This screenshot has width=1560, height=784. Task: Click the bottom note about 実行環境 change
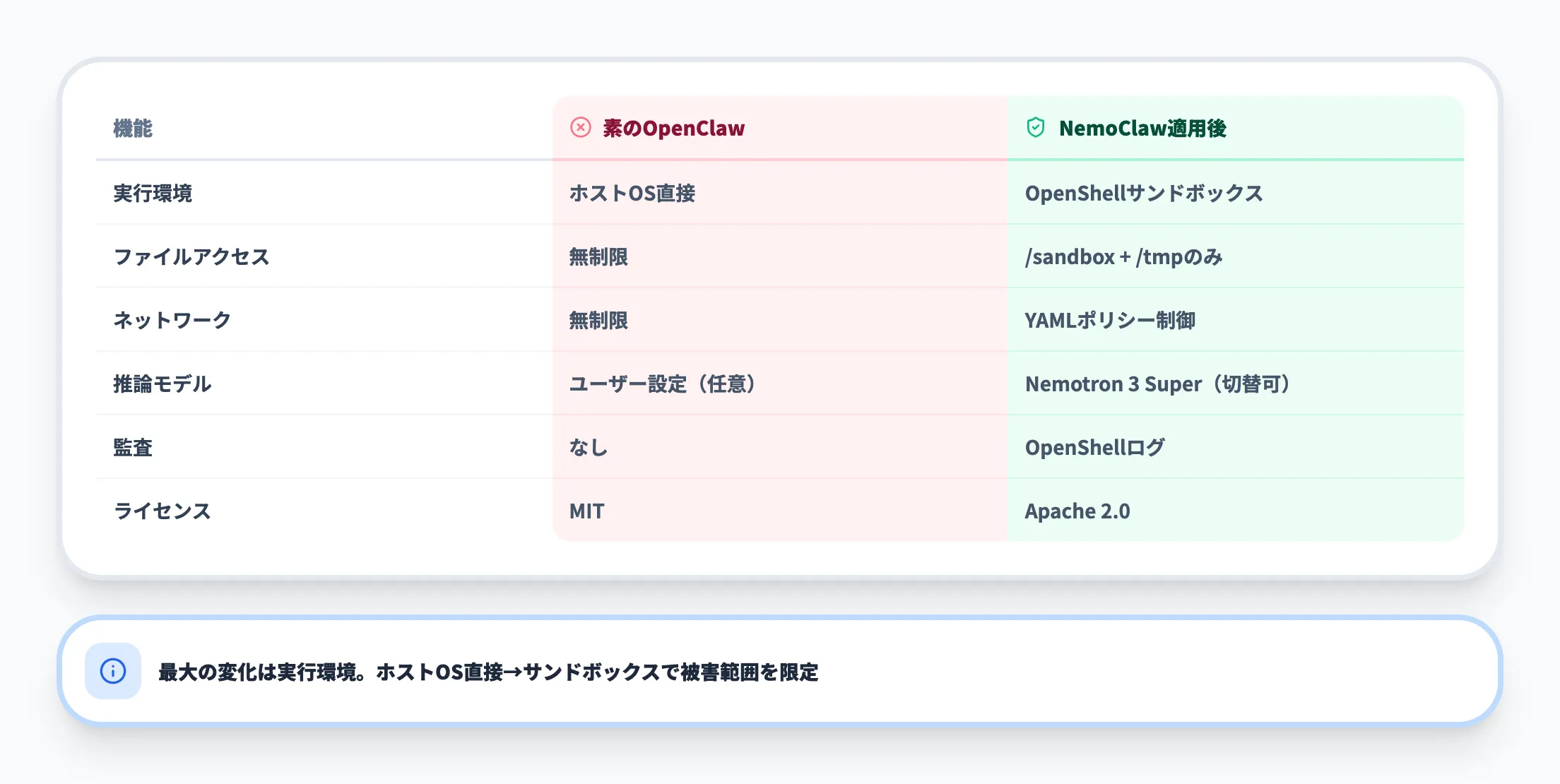pos(487,672)
